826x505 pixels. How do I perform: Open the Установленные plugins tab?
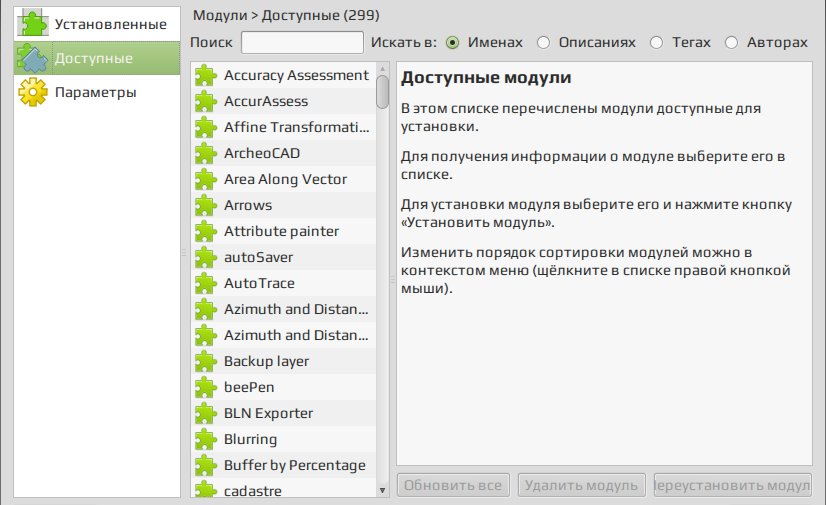pos(97,24)
